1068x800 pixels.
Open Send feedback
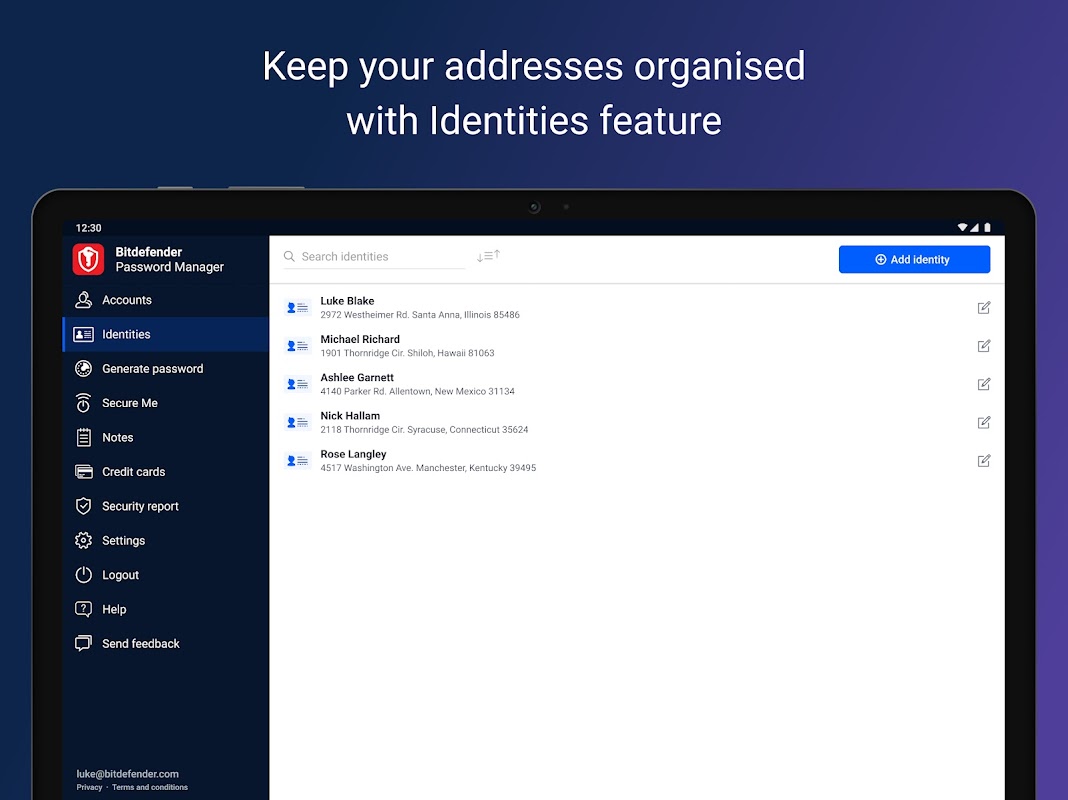pyautogui.click(x=166, y=643)
